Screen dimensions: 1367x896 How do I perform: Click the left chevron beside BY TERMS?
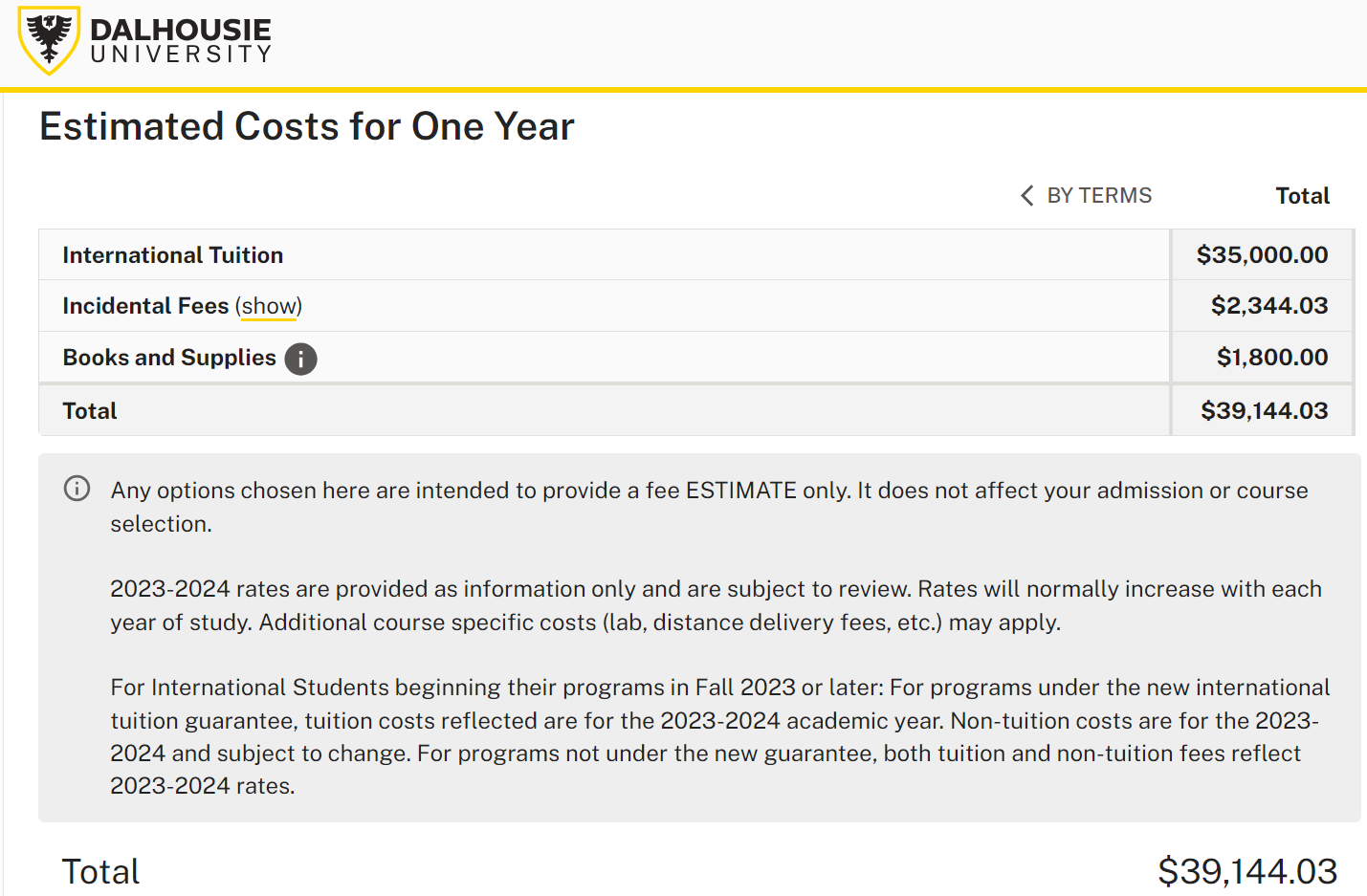tap(1026, 196)
